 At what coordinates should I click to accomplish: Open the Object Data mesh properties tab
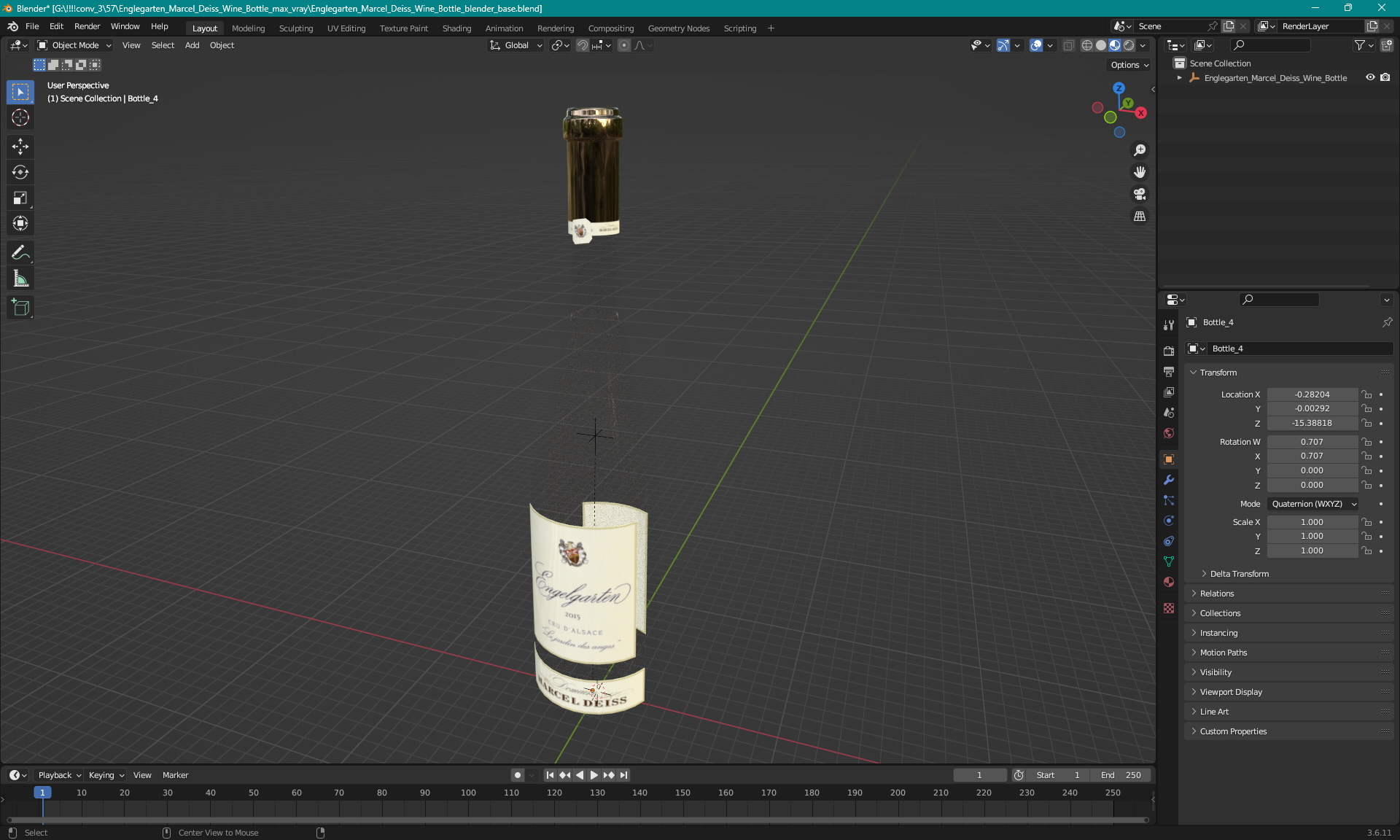pyautogui.click(x=1169, y=561)
